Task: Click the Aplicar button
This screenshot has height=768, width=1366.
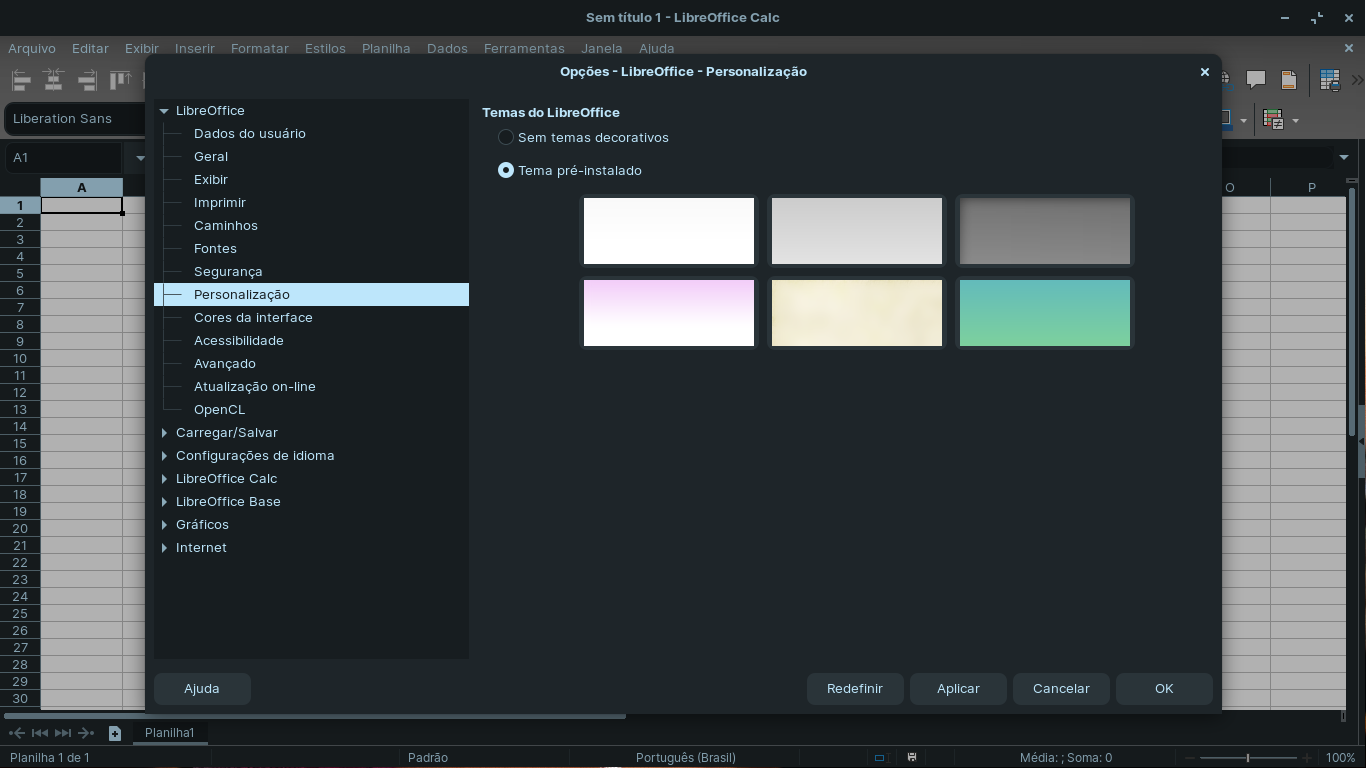Action: [x=958, y=688]
